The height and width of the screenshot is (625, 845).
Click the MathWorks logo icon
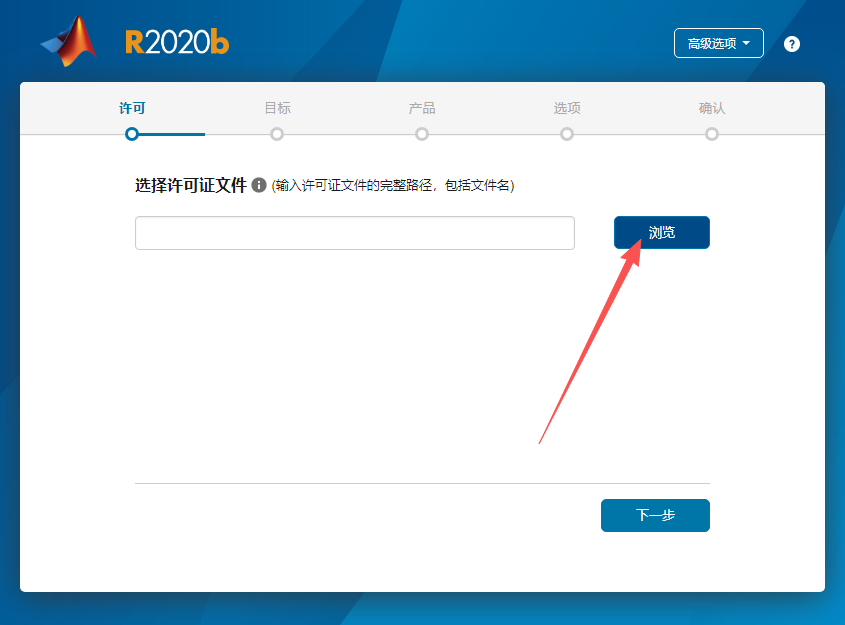[x=67, y=40]
